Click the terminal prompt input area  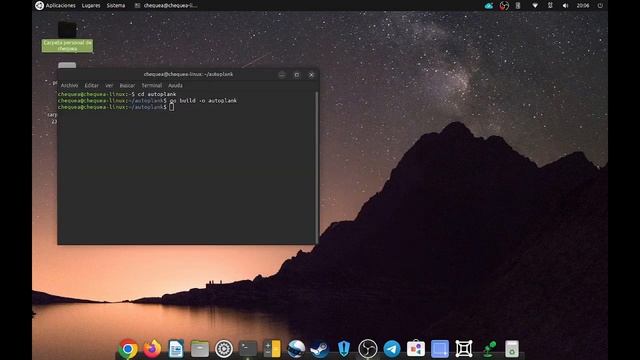coord(171,107)
